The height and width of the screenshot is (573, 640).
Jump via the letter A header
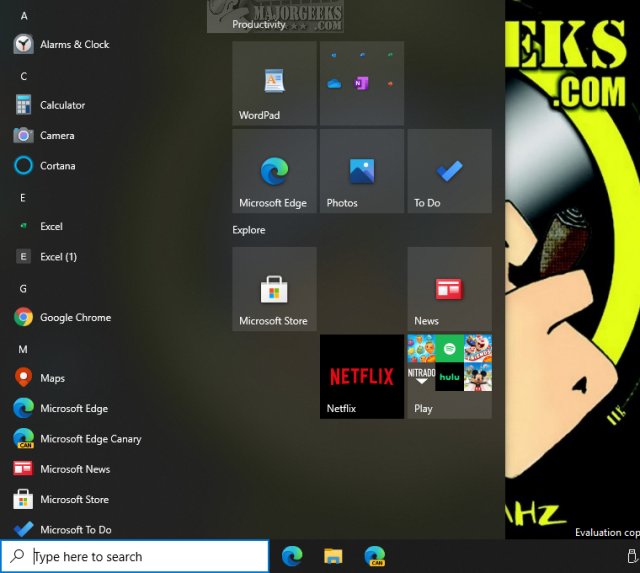[24, 16]
